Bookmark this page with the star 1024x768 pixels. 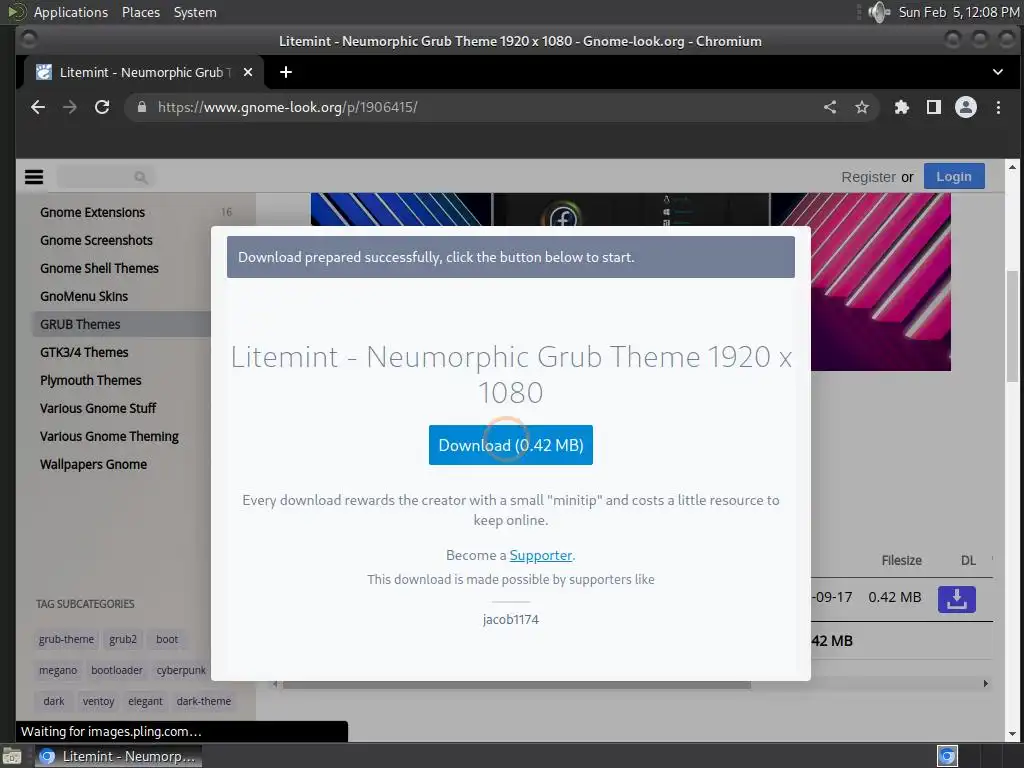tap(862, 107)
